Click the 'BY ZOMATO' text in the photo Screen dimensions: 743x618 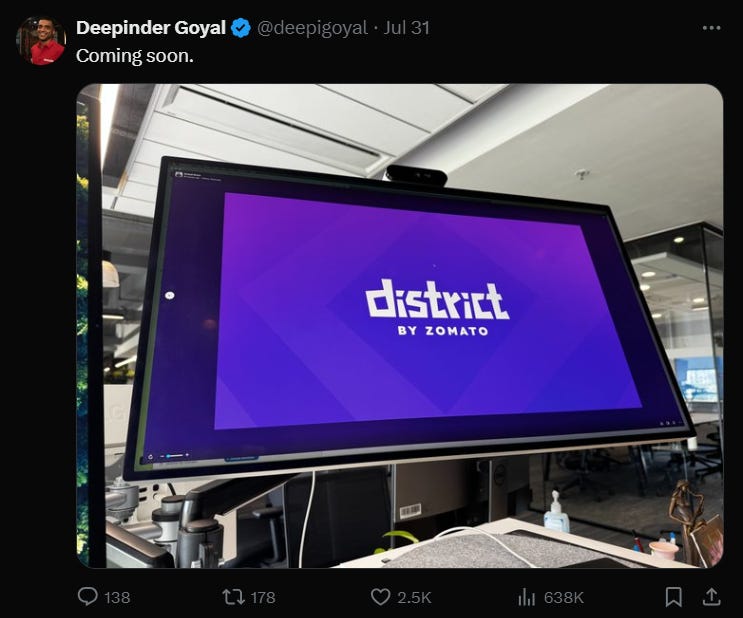point(443,331)
